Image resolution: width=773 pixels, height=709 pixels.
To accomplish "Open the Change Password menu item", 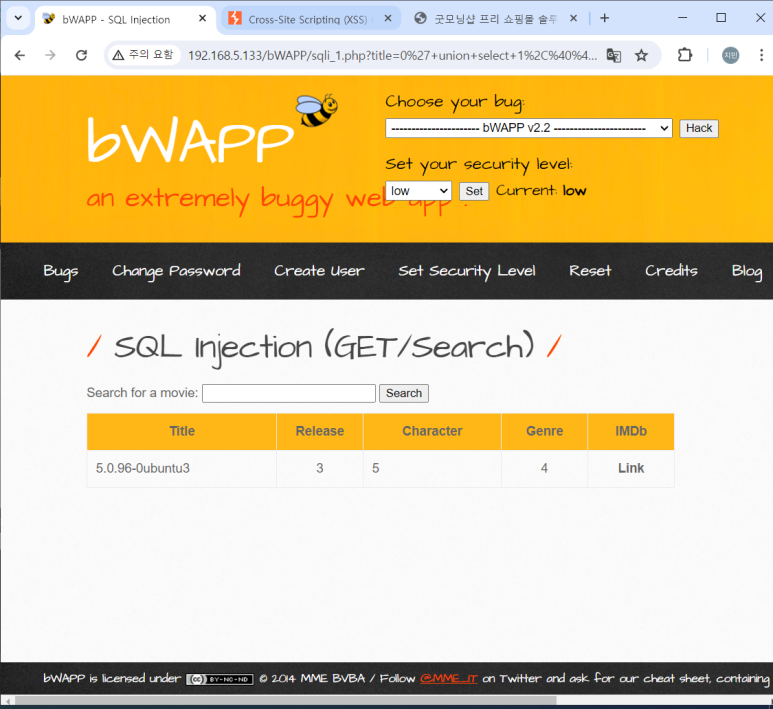I will (x=176, y=271).
